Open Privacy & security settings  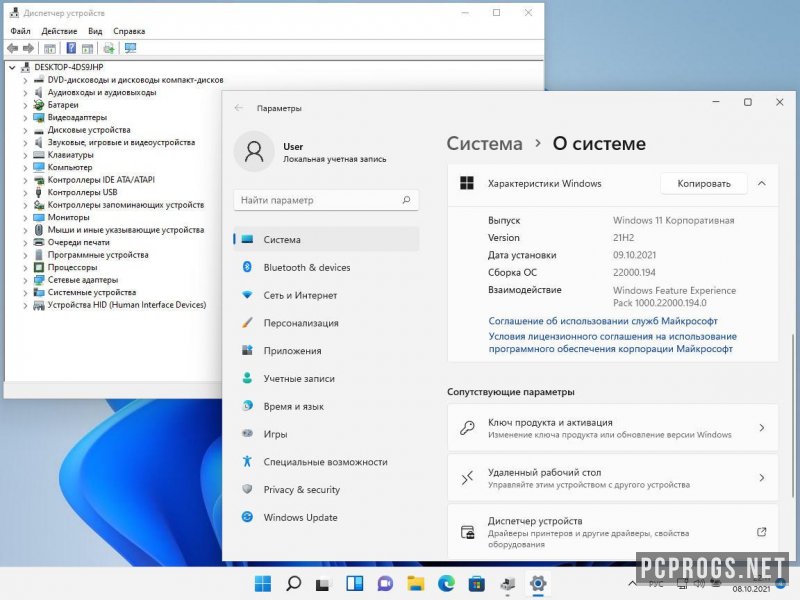point(326,489)
